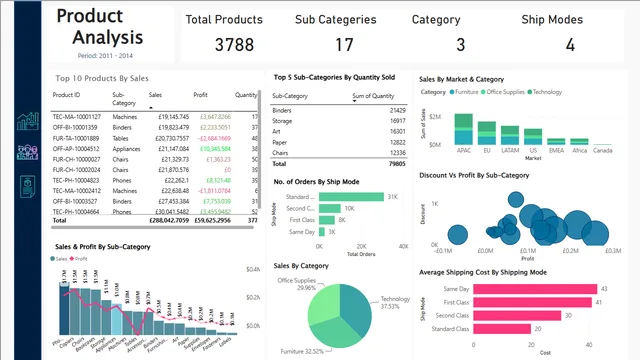The image size is (640, 360).
Task: Click Standard ship mode orders bar
Action: pos(351,197)
